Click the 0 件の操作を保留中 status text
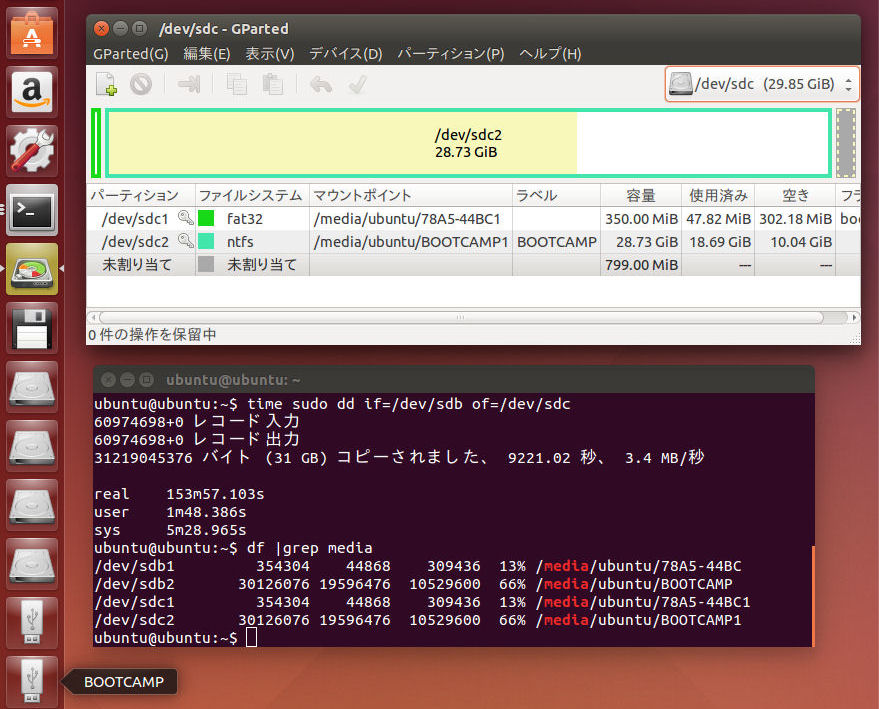The height and width of the screenshot is (709, 879). pyautogui.click(x=152, y=335)
